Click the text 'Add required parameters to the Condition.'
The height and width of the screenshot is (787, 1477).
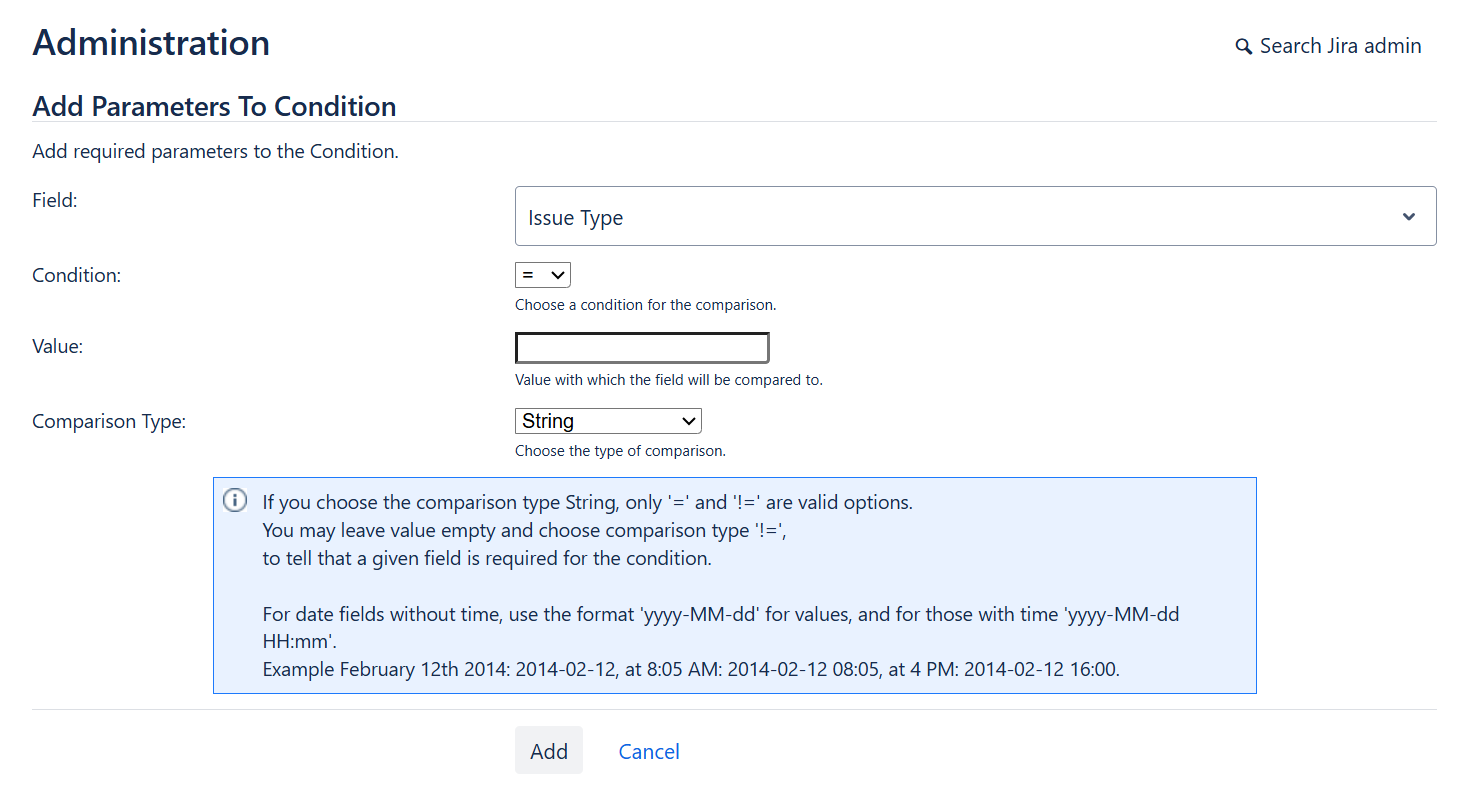(215, 152)
